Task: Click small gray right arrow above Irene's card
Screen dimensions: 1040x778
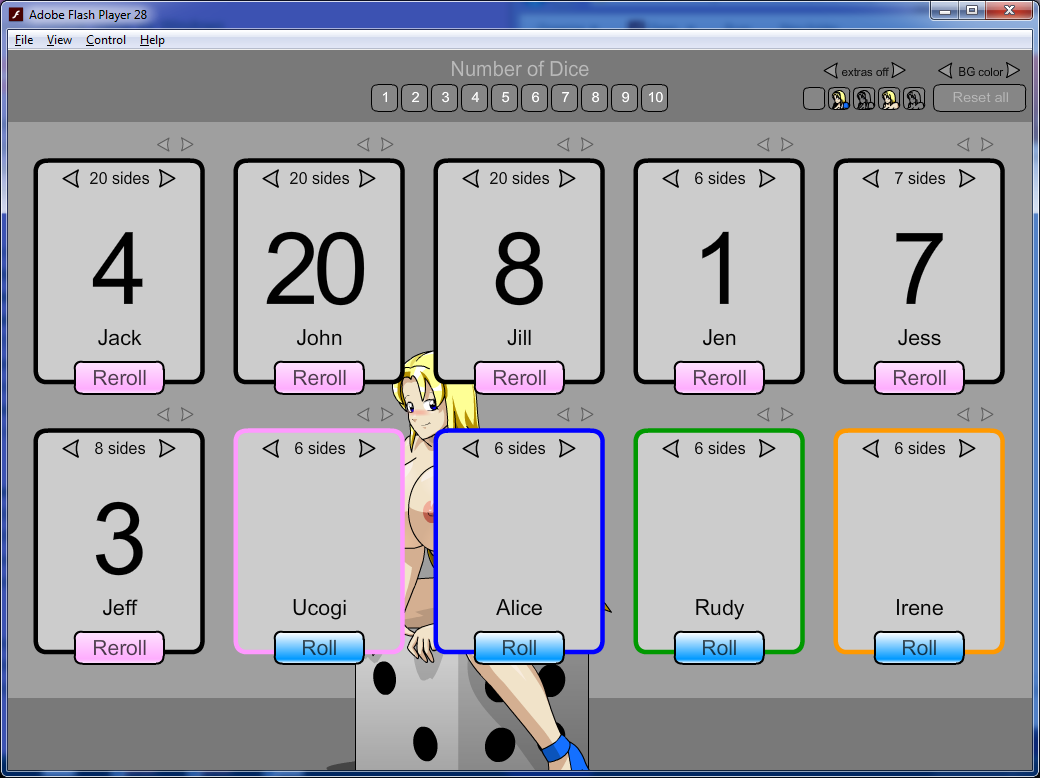Action: pos(987,415)
